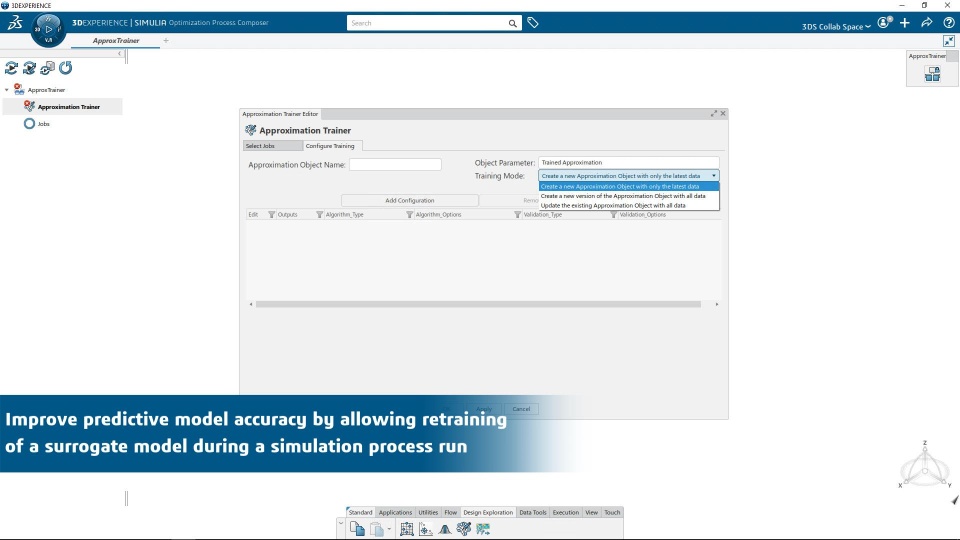Viewport: 960px width, 540px height.
Task: Select the ApproxTrainer document tab
Action: pyautogui.click(x=116, y=41)
